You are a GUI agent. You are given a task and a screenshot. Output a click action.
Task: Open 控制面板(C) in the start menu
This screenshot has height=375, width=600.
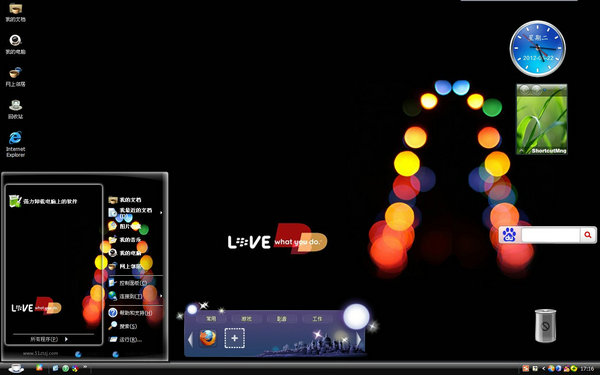(x=128, y=283)
